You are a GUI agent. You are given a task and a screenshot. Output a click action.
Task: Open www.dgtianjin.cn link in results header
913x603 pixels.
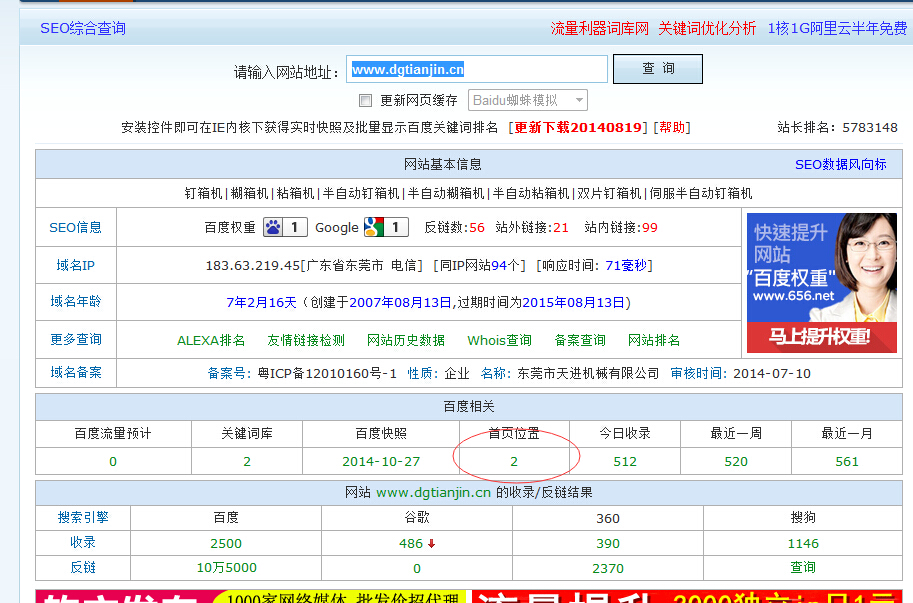(433, 492)
